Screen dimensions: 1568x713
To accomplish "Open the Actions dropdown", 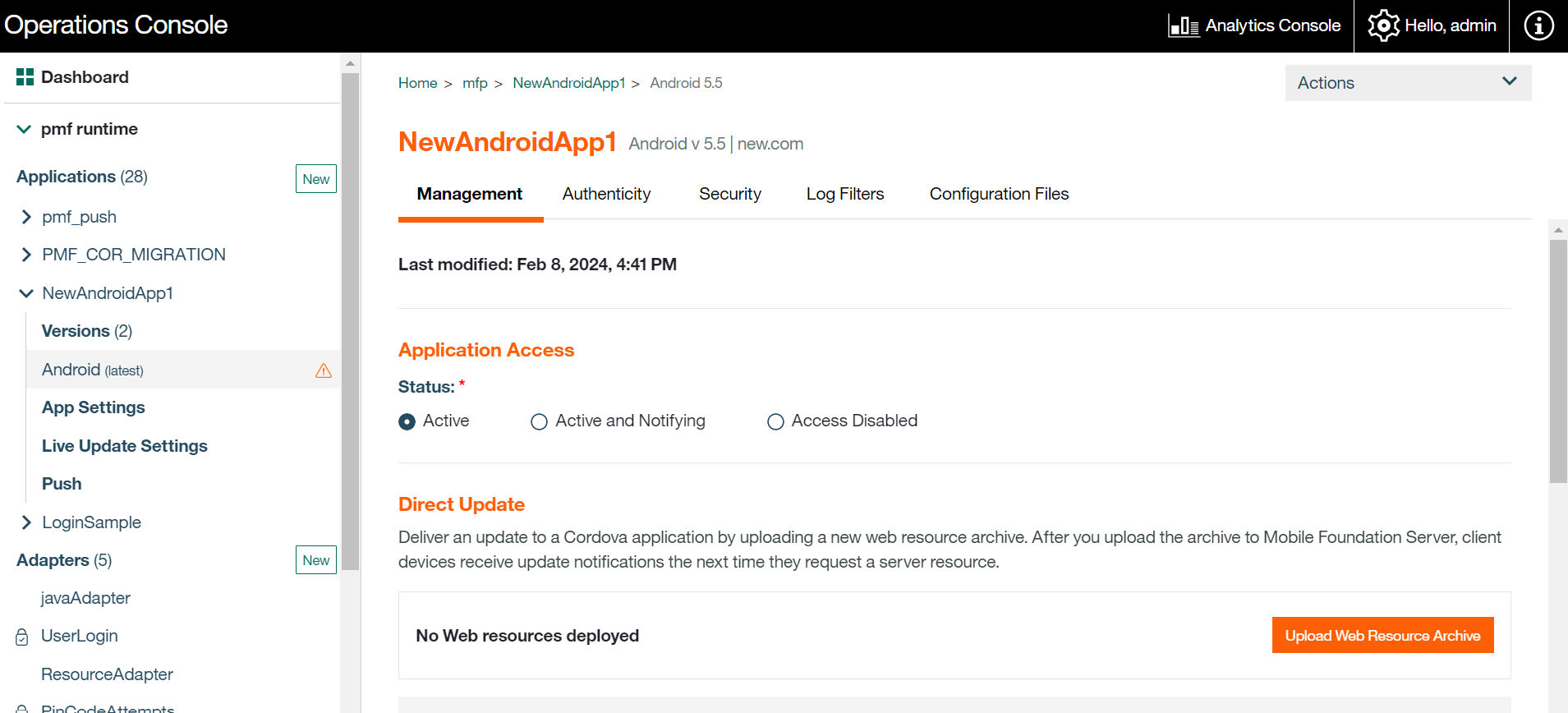I will pyautogui.click(x=1407, y=83).
